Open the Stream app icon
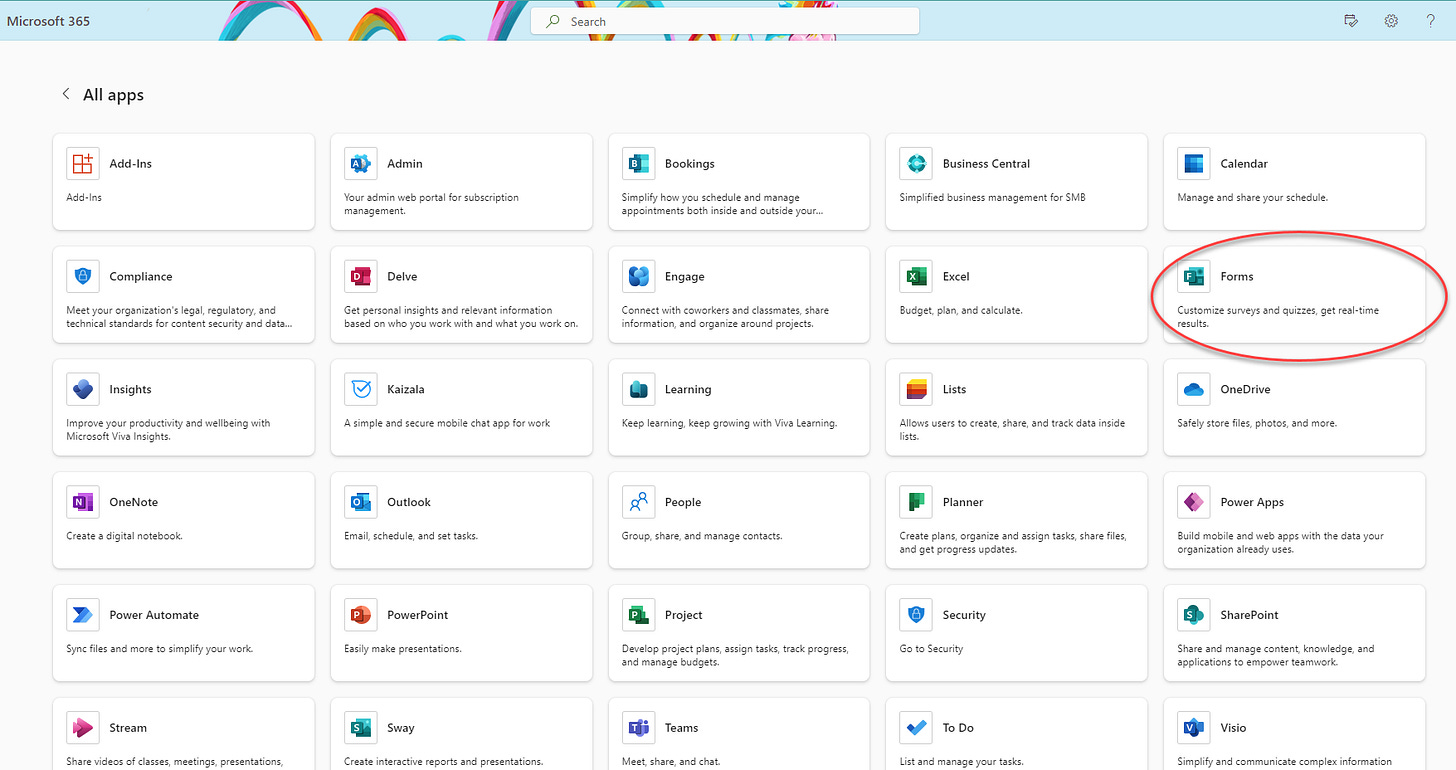Image resolution: width=1456 pixels, height=770 pixels. click(83, 728)
